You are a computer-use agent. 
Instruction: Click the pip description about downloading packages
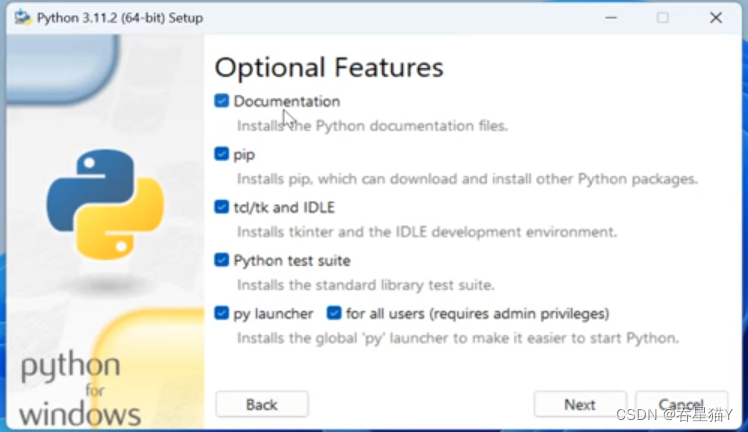(467, 179)
